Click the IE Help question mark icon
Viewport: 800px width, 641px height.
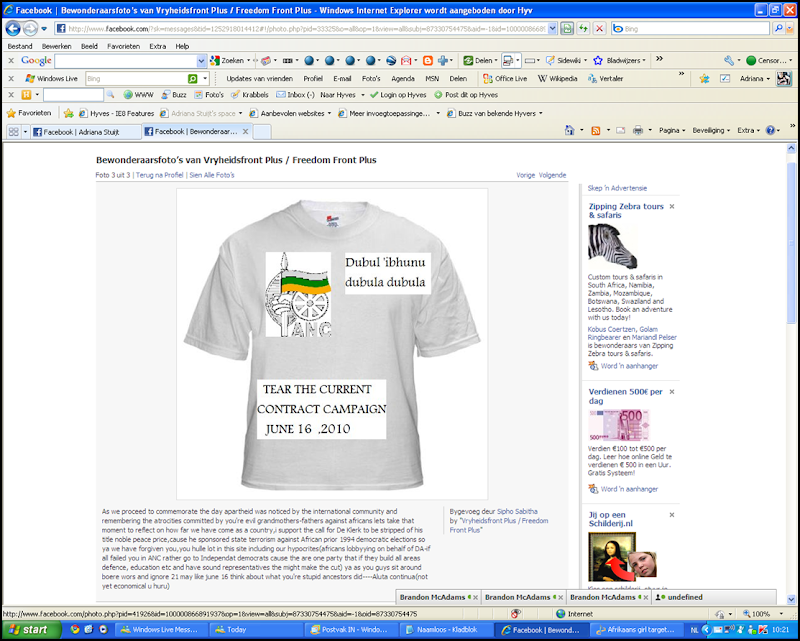point(770,131)
